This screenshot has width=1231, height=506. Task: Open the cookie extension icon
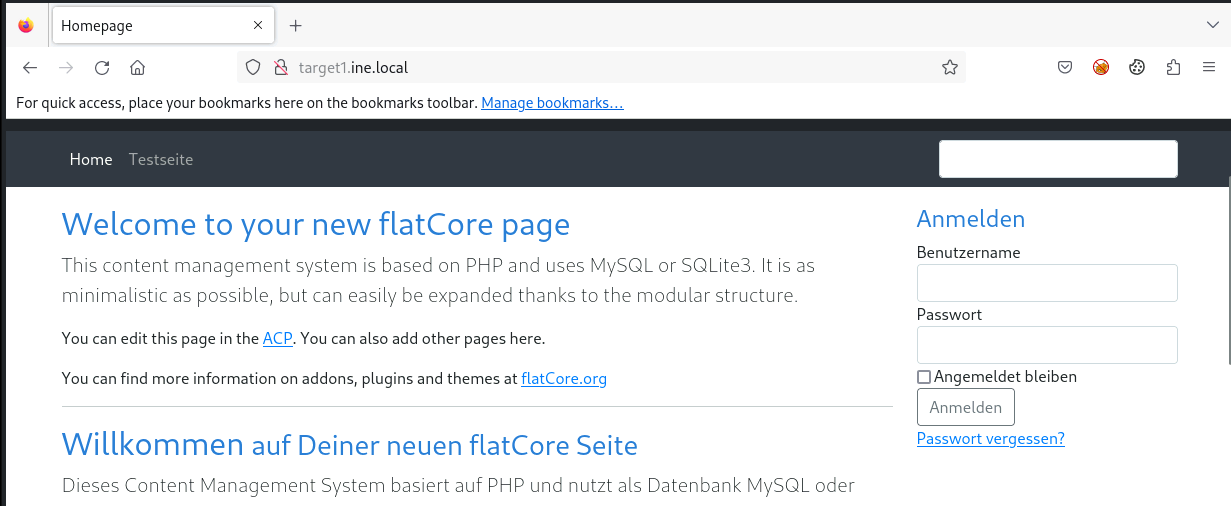pyautogui.click(x=1137, y=68)
